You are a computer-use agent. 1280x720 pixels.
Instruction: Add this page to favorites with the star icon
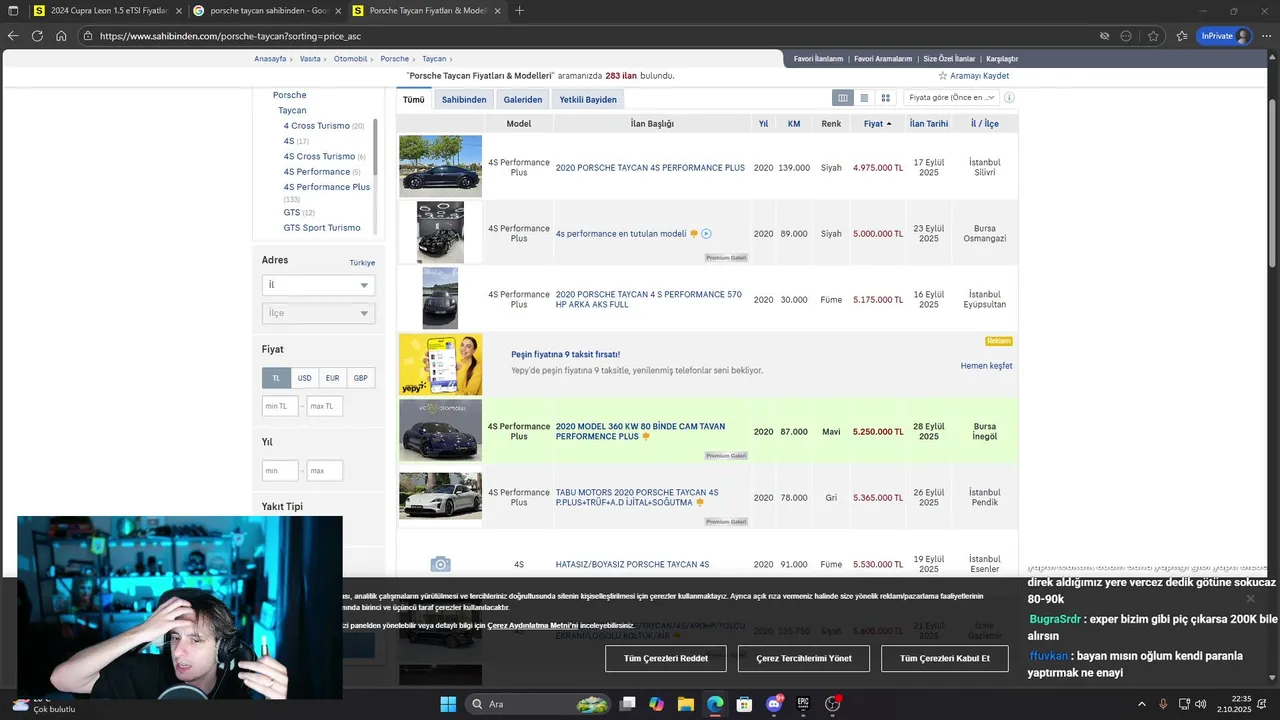(x=1153, y=36)
